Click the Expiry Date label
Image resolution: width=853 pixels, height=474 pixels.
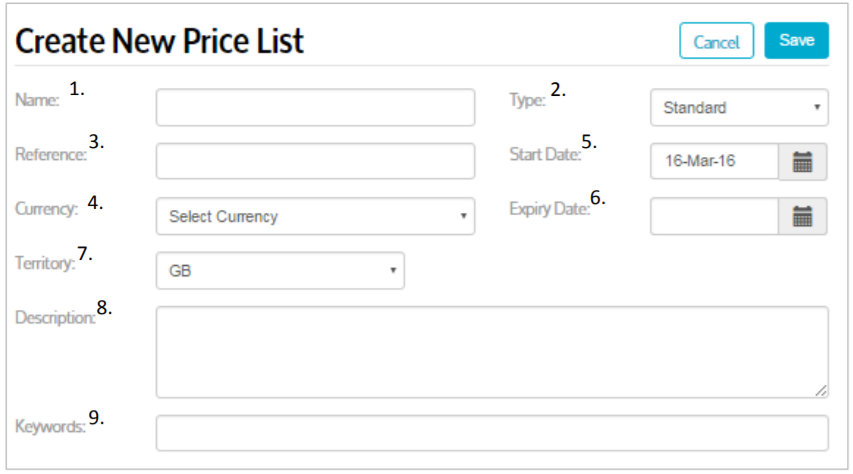coord(547,209)
